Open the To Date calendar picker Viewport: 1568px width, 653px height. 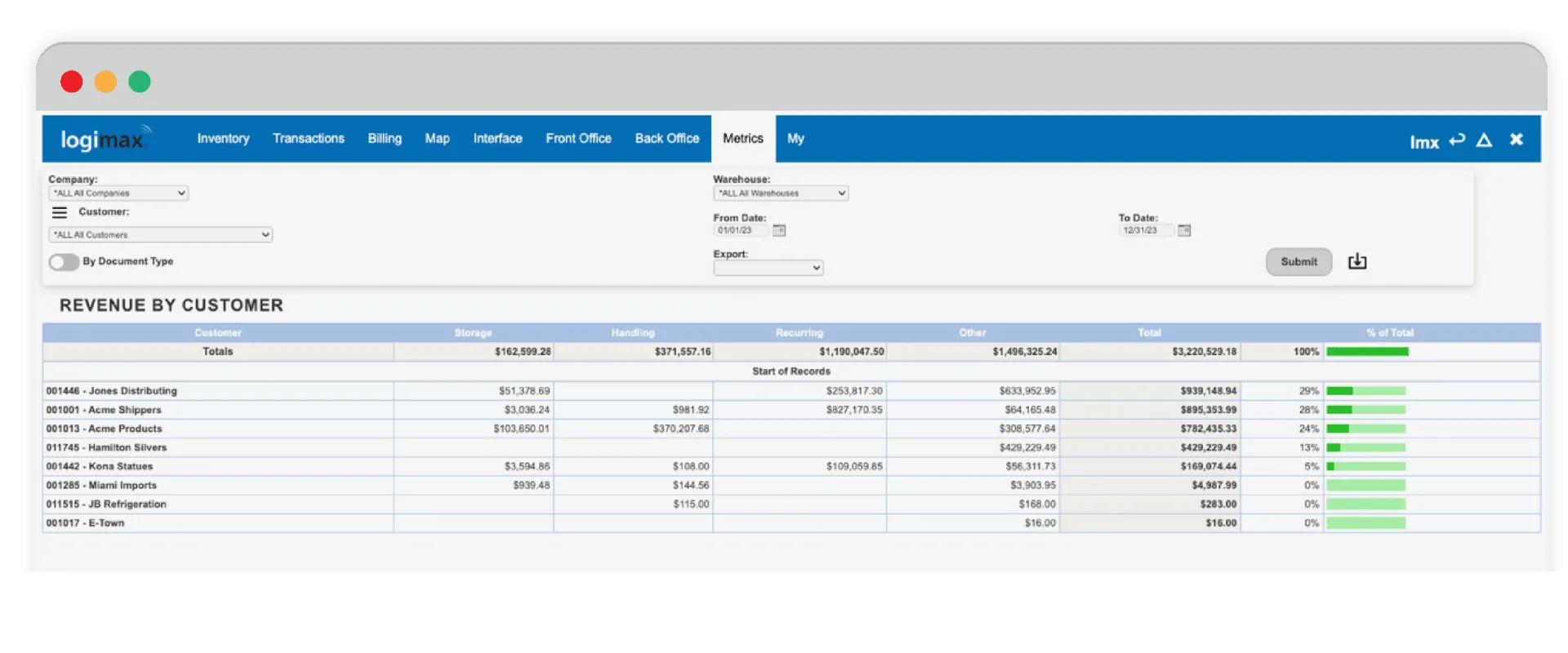click(x=1184, y=231)
